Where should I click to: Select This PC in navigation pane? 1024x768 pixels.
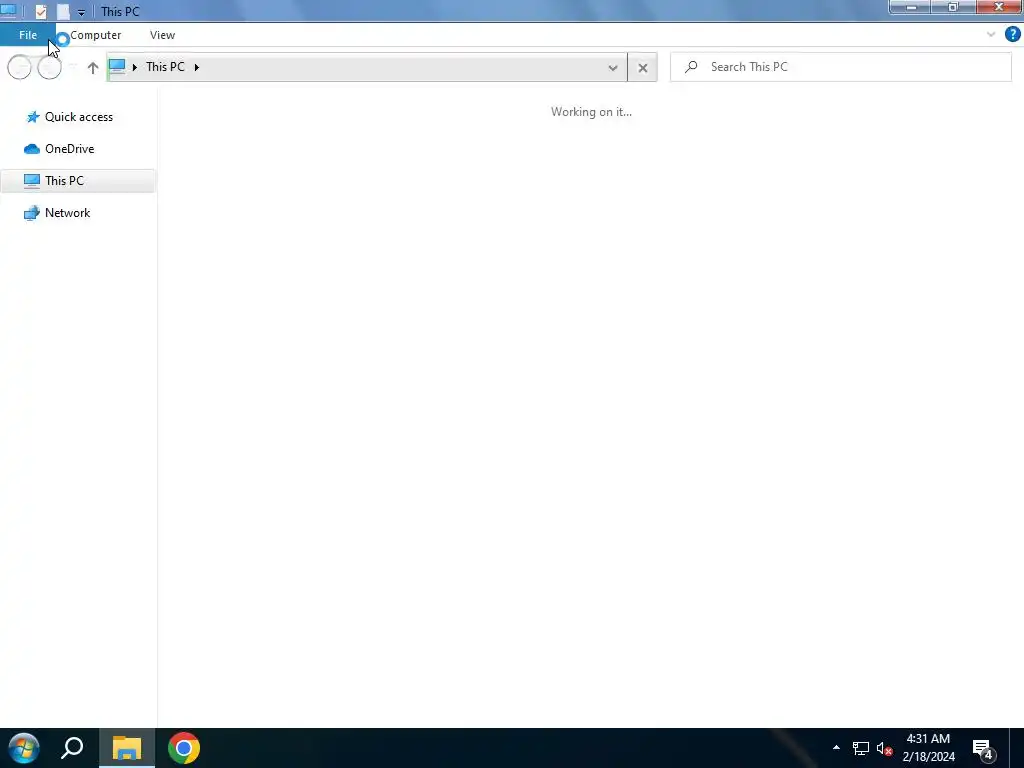pos(78,181)
